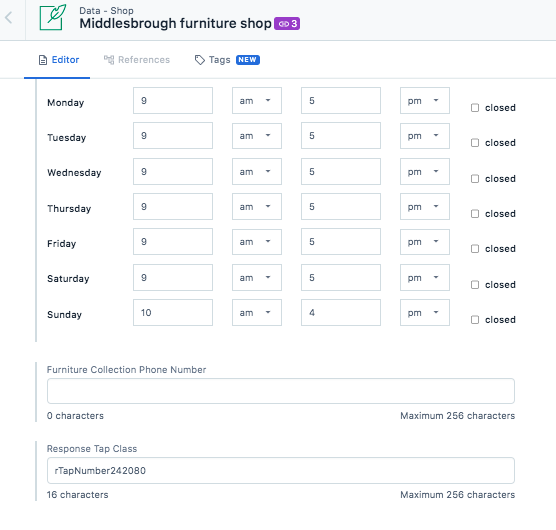Focus the Furniture Collection Phone Number field
The width and height of the screenshot is (556, 530).
point(281,391)
